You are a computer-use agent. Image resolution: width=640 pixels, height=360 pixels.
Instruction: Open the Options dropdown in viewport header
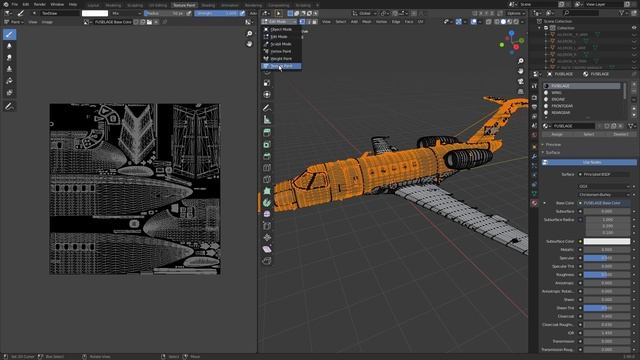(x=516, y=13)
